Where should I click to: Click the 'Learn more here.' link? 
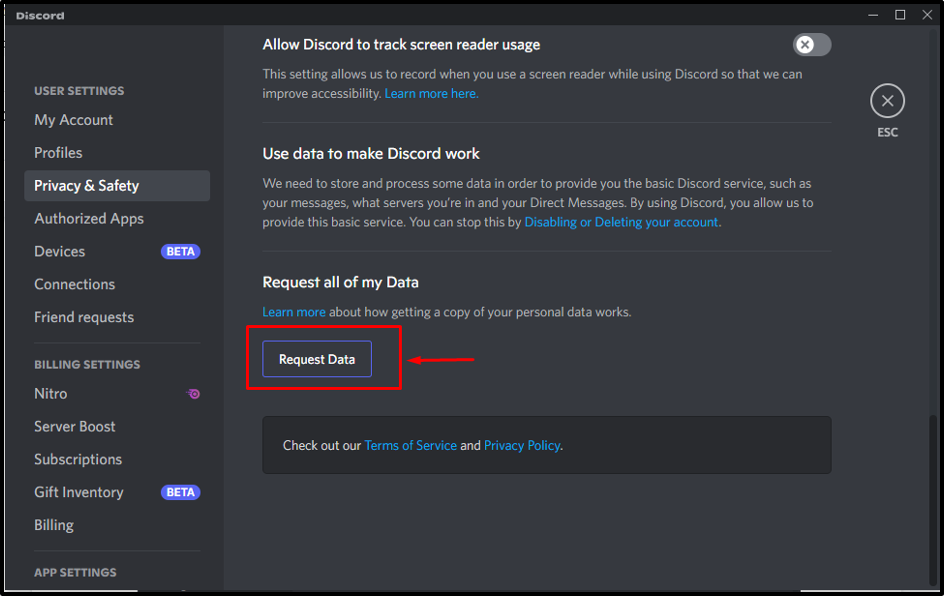431,94
